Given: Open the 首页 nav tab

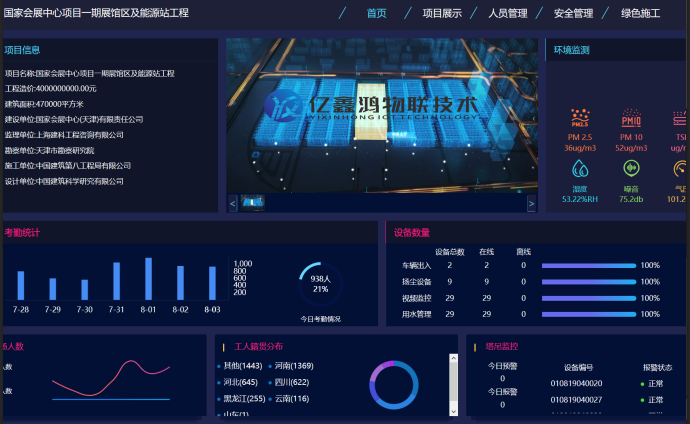Looking at the screenshot, I should [x=377, y=13].
